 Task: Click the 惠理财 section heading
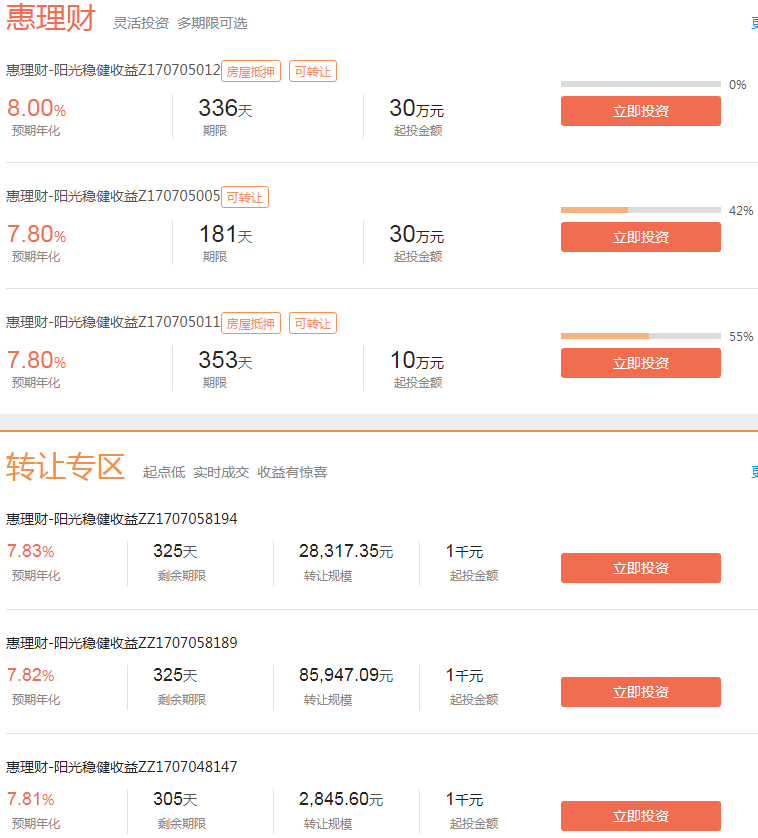pos(51,17)
